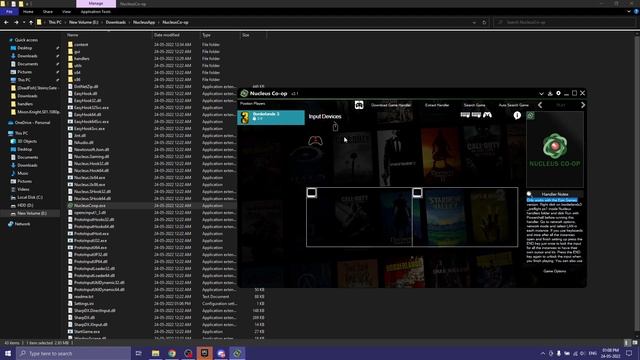Select HDD (D:) in sidebar
Viewport: 640px width, 360px height.
[x=25, y=205]
